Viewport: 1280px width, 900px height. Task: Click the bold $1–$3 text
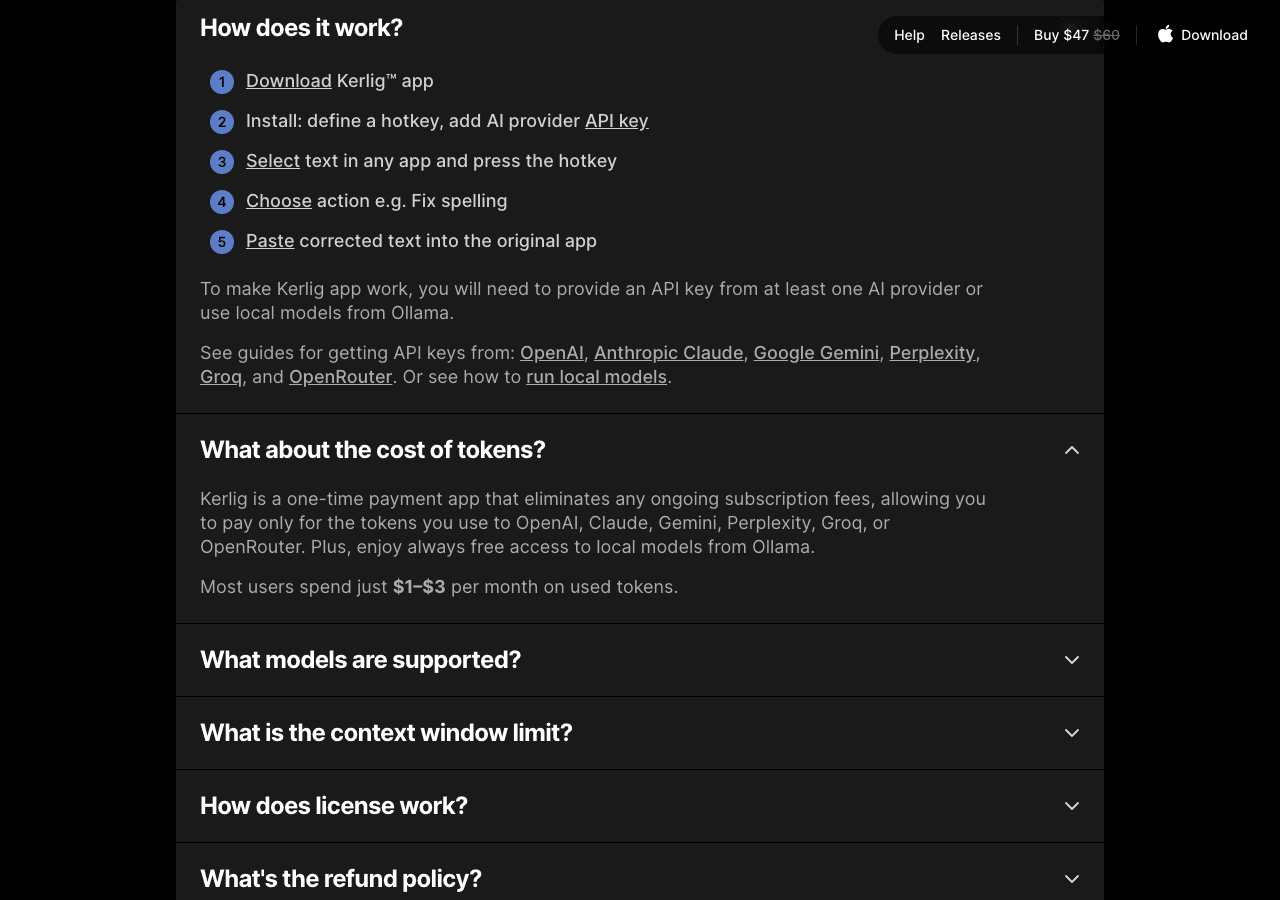pyautogui.click(x=419, y=587)
